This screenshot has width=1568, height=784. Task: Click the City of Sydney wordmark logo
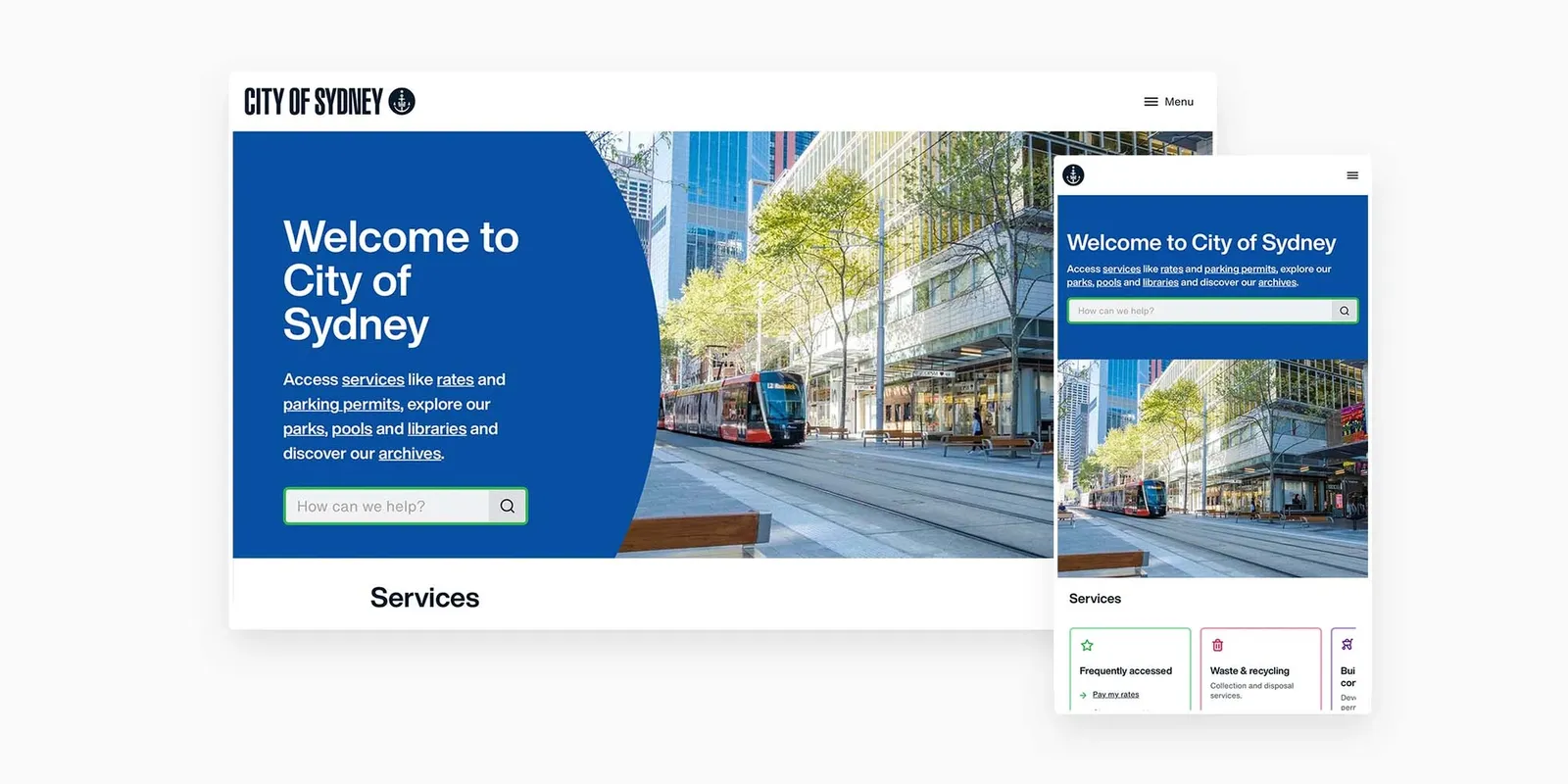tap(314, 101)
